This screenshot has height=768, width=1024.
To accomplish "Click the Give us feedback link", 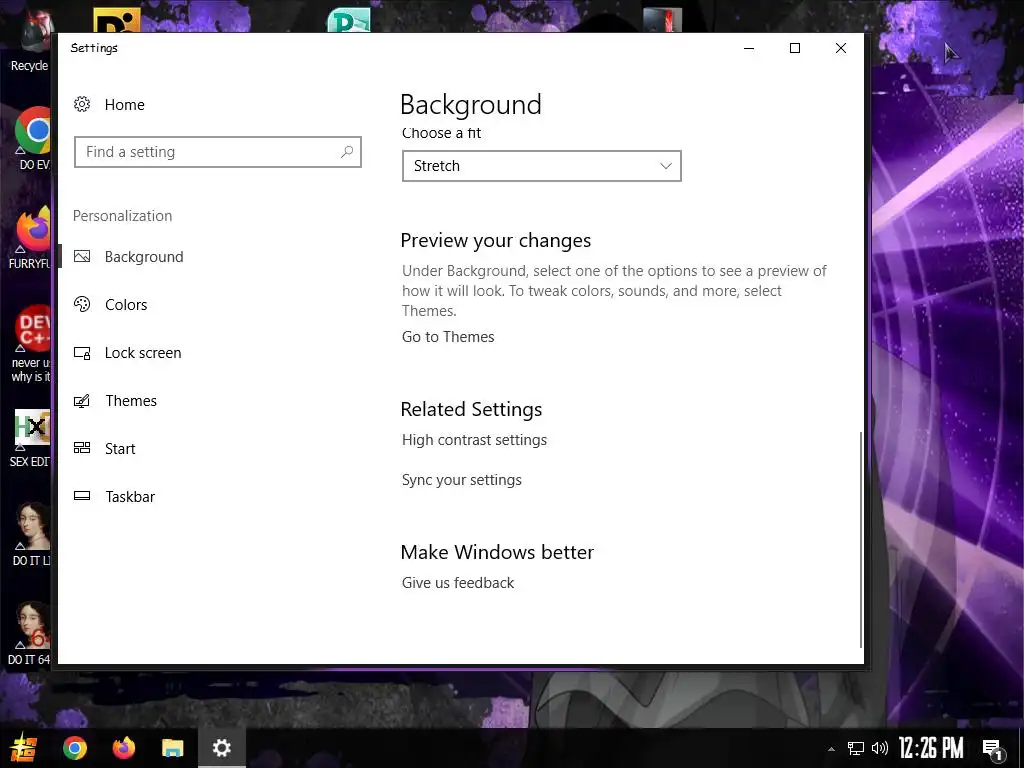I will 458,583.
